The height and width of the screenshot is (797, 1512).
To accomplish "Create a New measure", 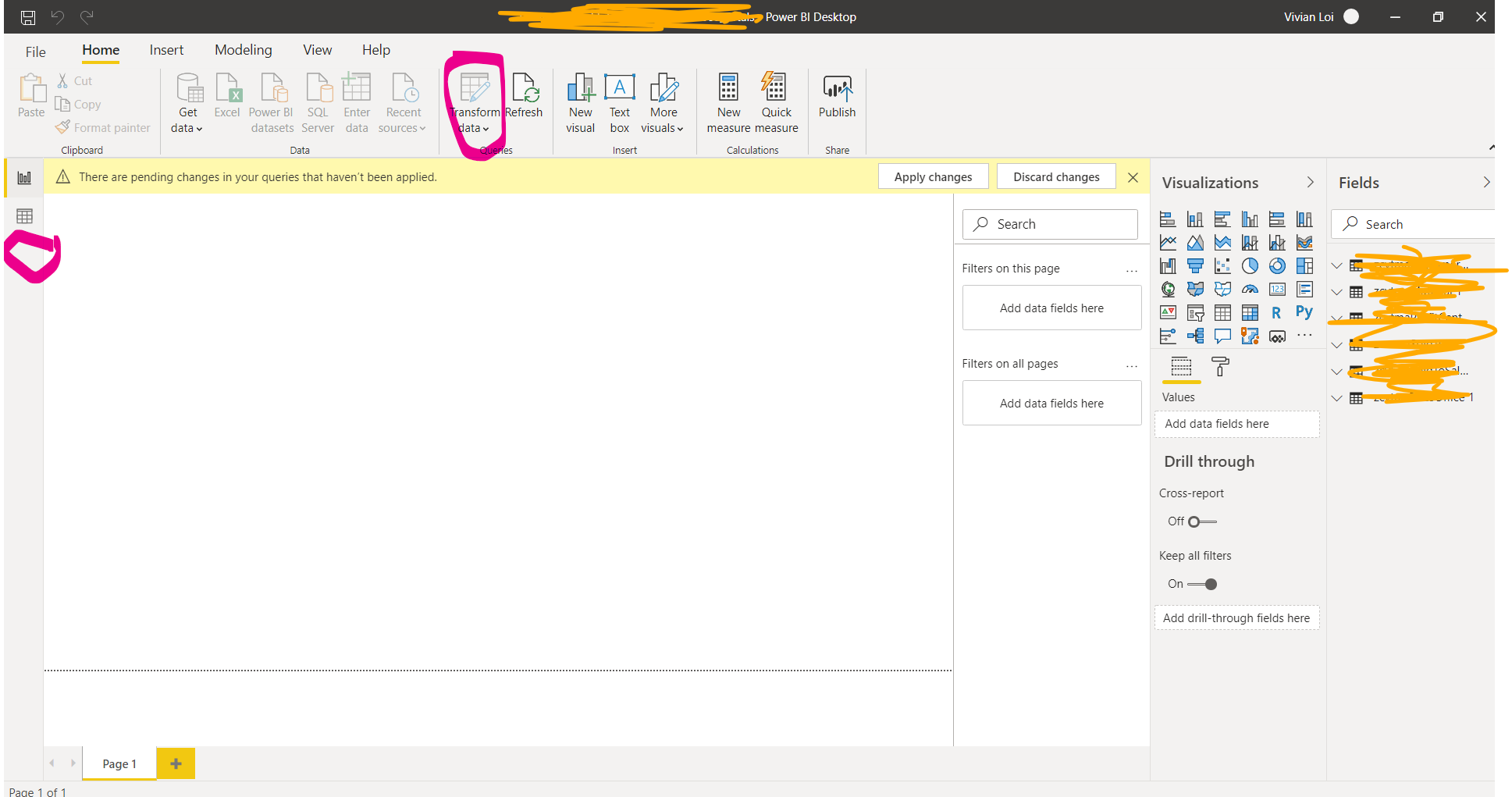I will (728, 103).
